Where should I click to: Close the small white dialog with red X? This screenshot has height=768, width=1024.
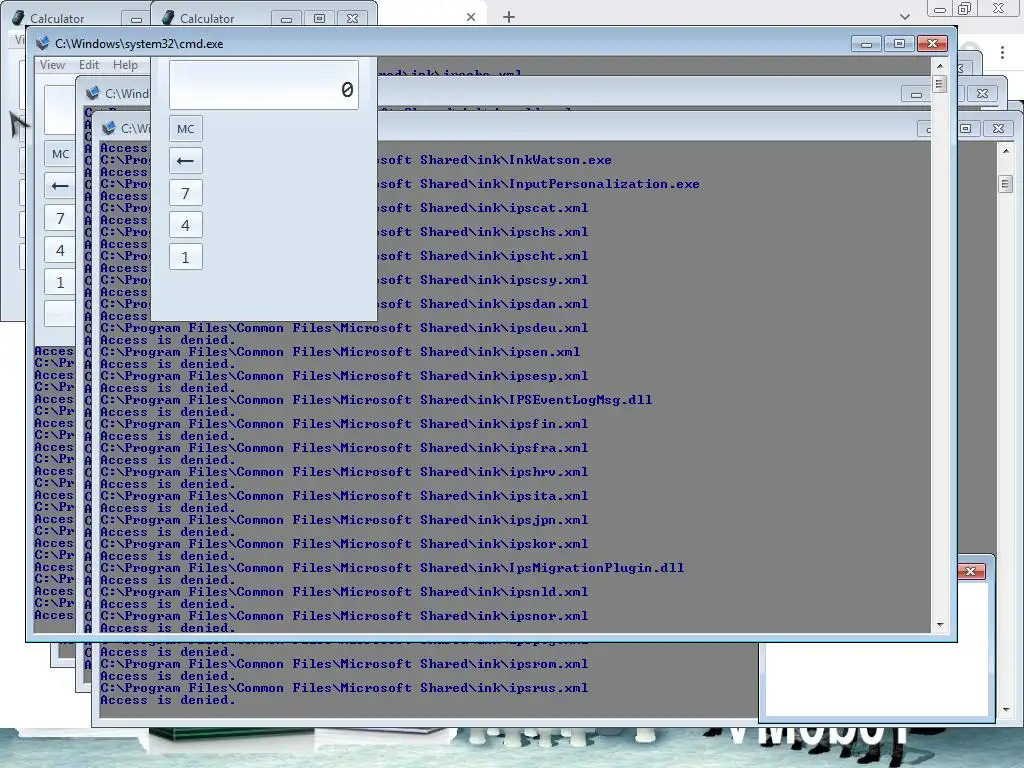(970, 571)
